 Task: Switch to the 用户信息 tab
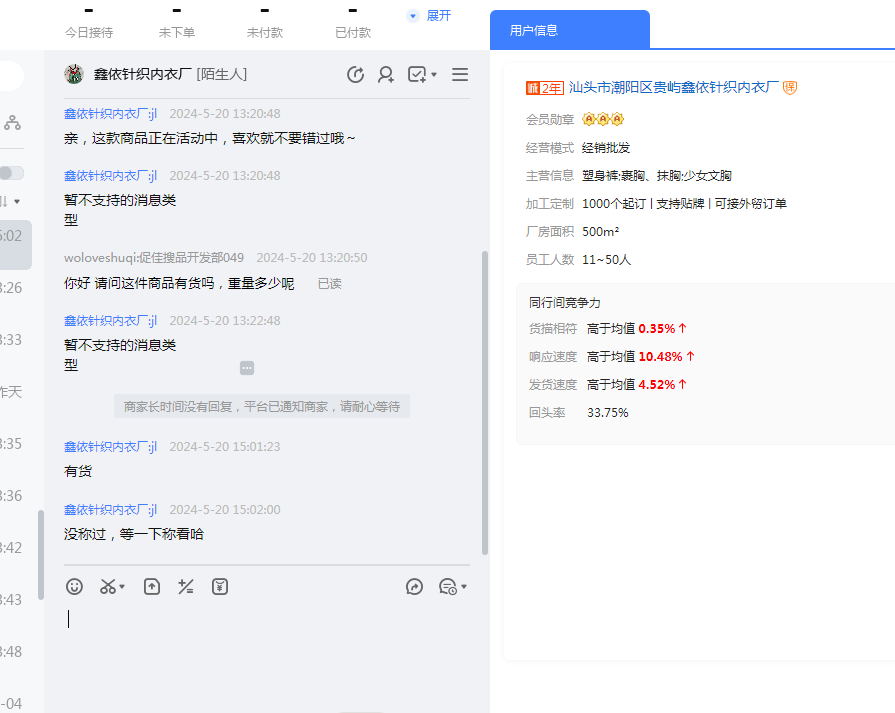(x=534, y=30)
